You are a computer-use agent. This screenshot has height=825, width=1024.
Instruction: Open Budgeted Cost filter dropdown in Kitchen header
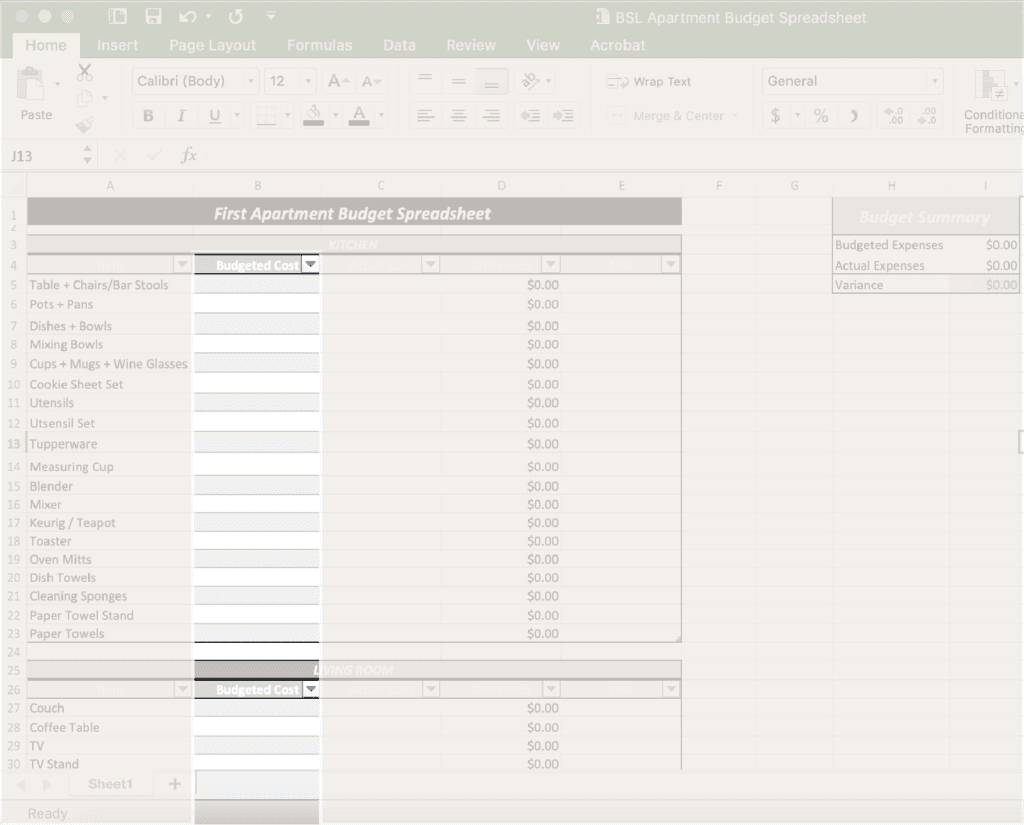[x=311, y=265]
